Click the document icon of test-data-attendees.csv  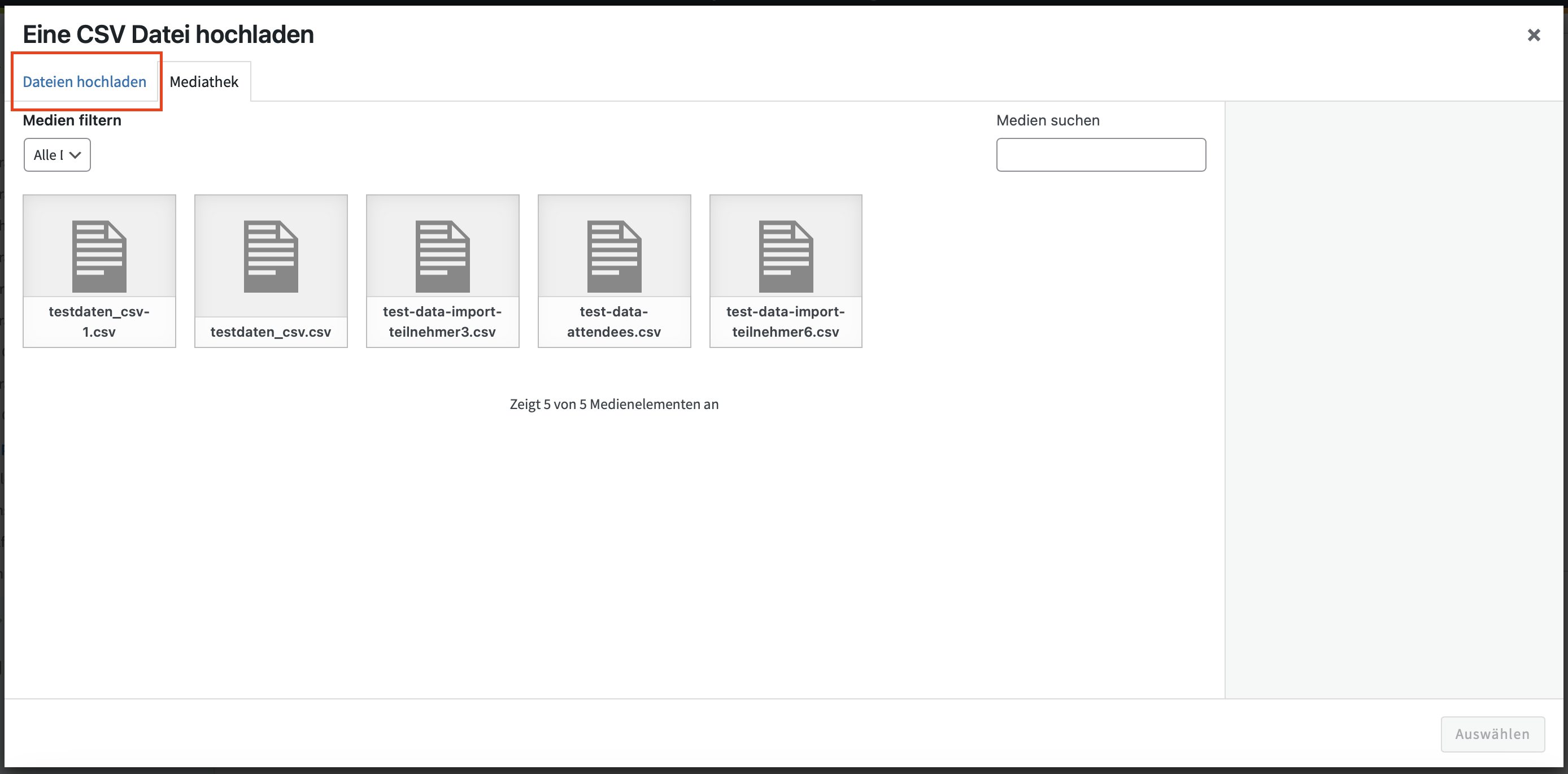(x=614, y=256)
